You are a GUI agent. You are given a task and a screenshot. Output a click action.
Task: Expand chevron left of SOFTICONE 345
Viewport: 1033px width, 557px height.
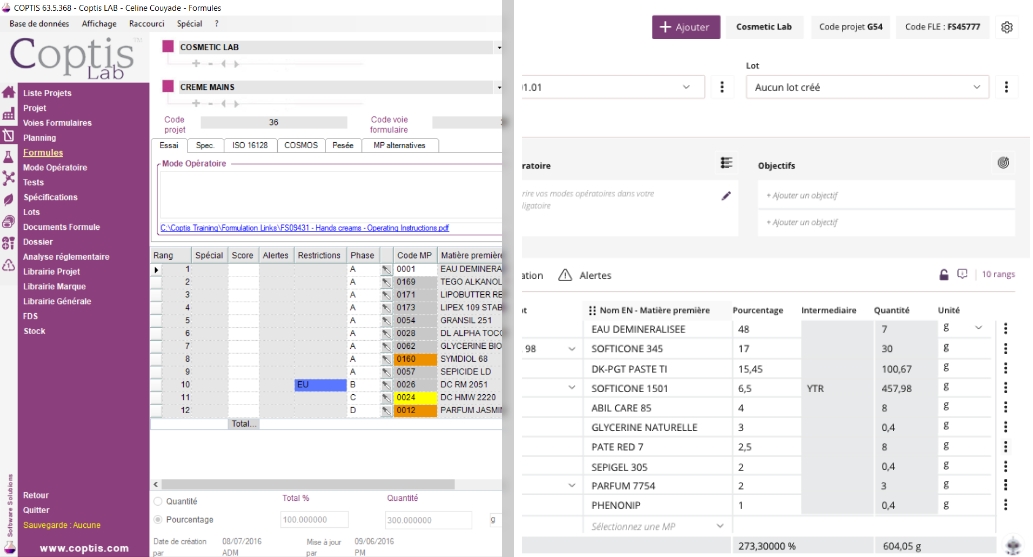[571, 348]
